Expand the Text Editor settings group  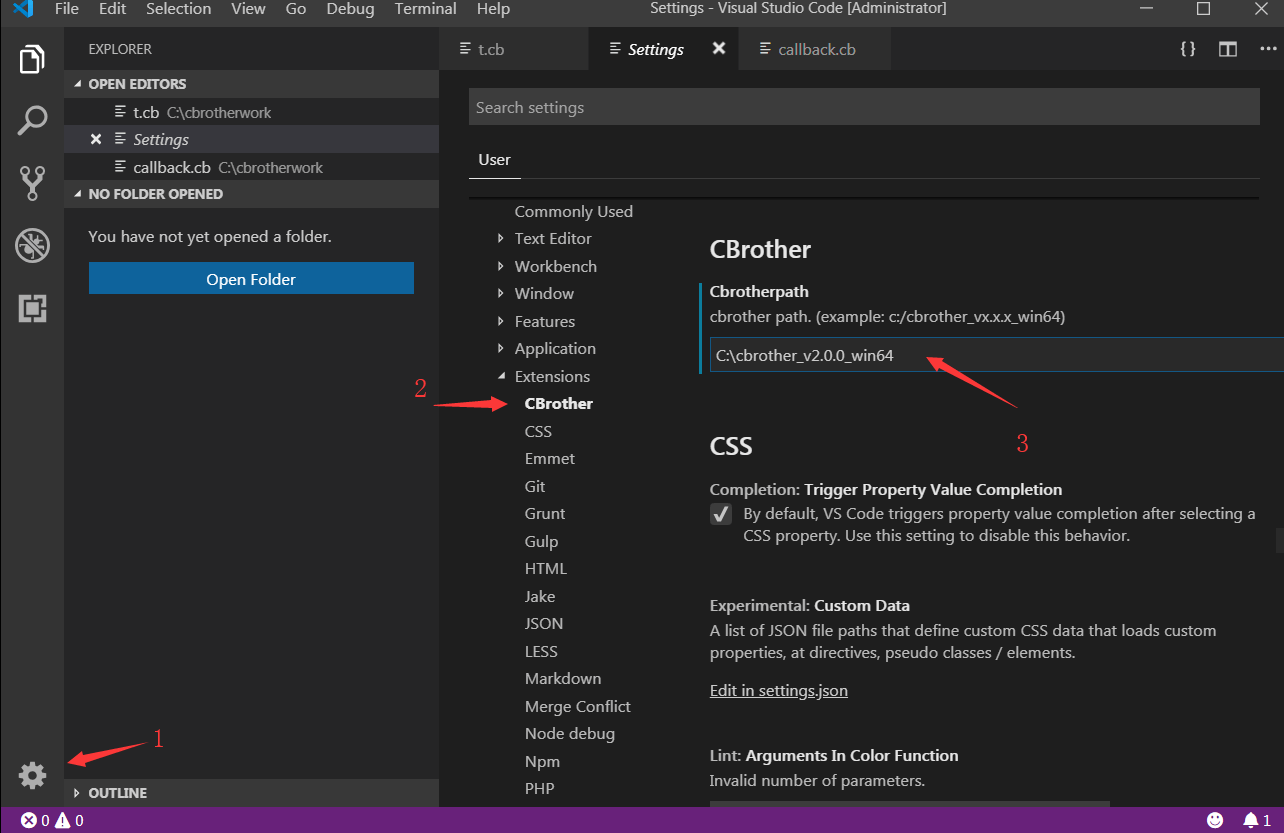coord(501,239)
